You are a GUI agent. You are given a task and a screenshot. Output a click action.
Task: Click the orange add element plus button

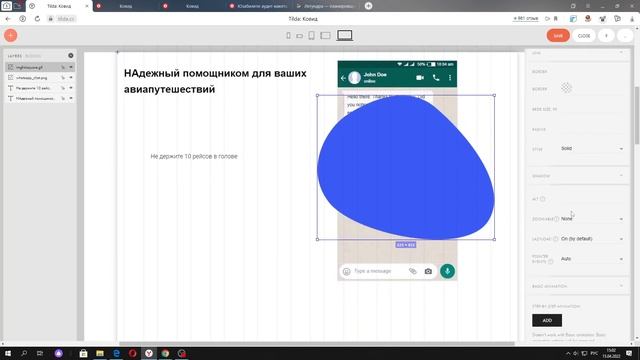[x=11, y=36]
